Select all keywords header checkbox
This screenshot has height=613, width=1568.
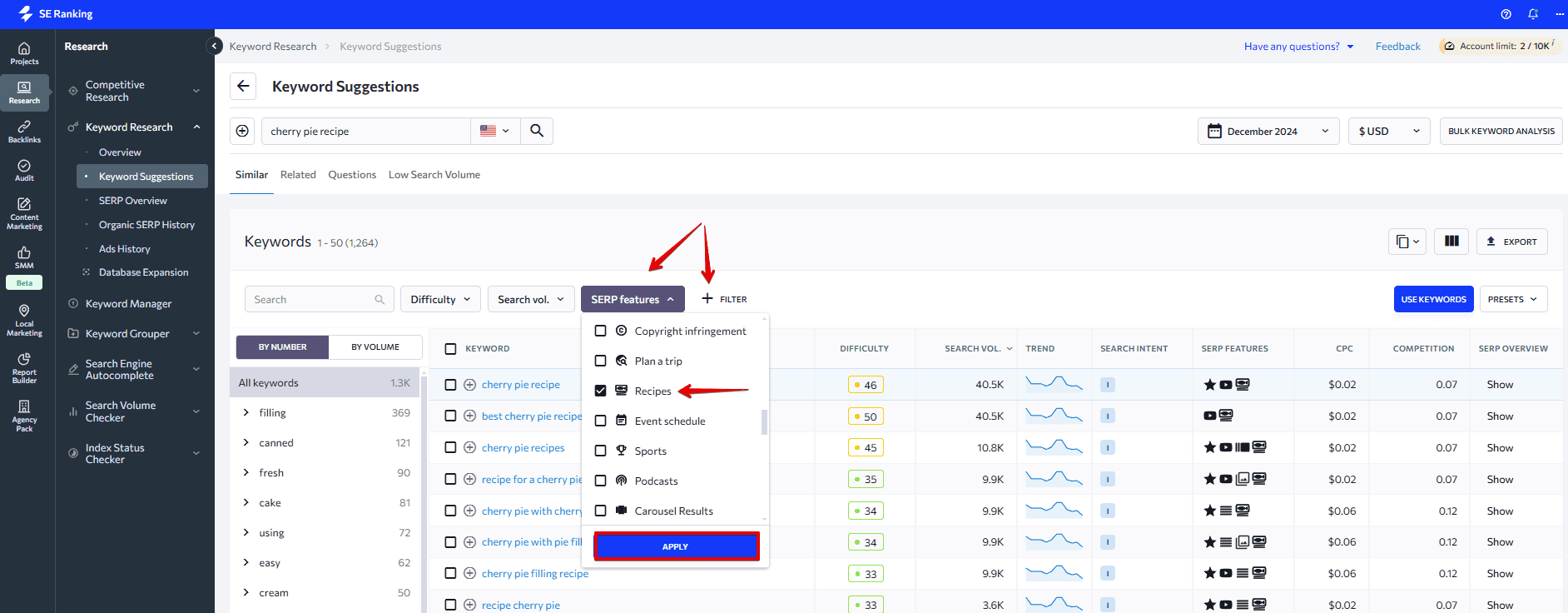pos(450,349)
